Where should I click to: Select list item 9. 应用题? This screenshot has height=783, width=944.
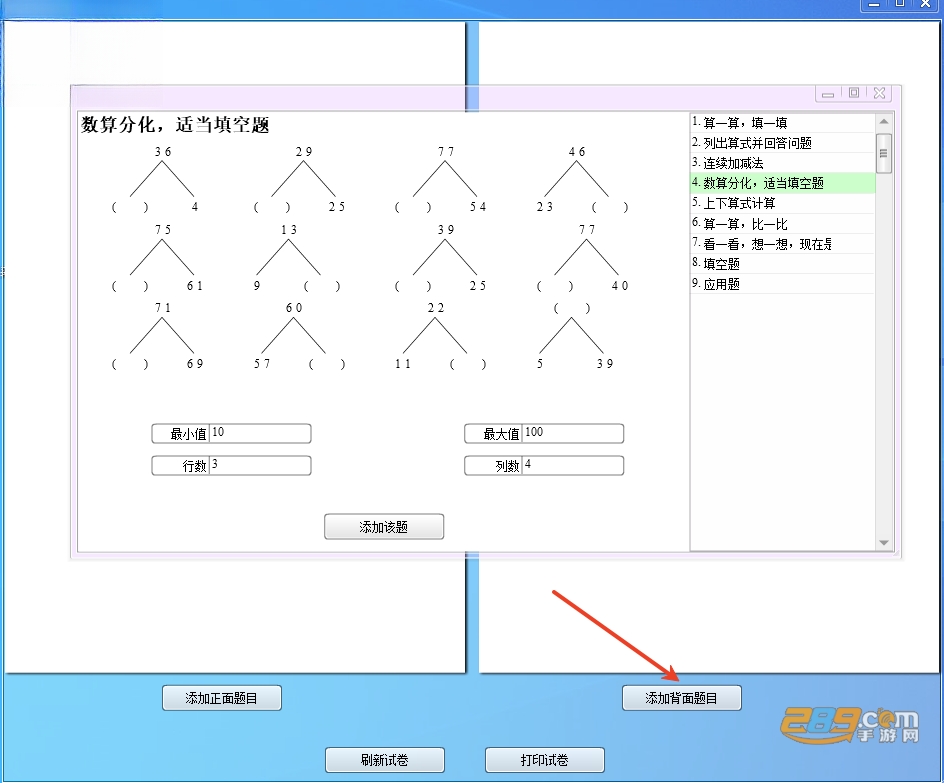(782, 284)
